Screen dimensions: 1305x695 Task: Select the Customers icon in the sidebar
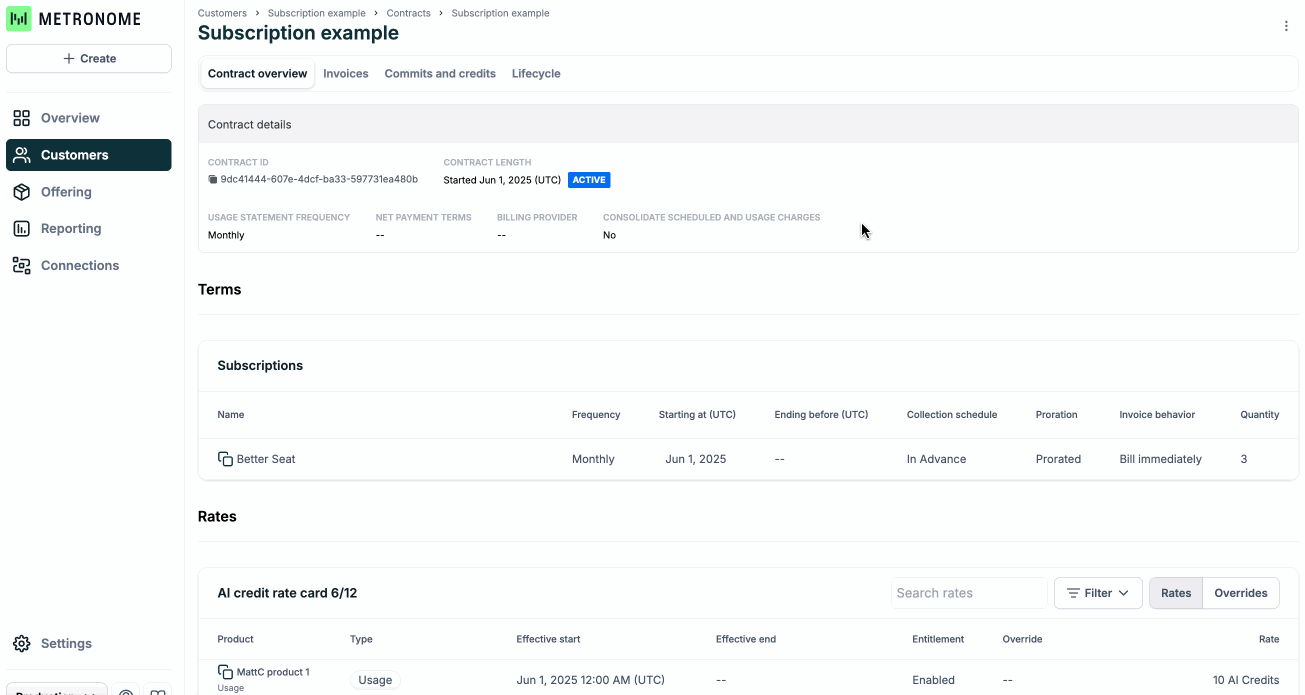(x=21, y=154)
